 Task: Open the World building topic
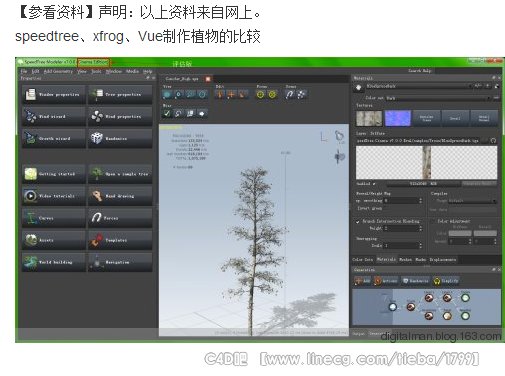point(54,262)
